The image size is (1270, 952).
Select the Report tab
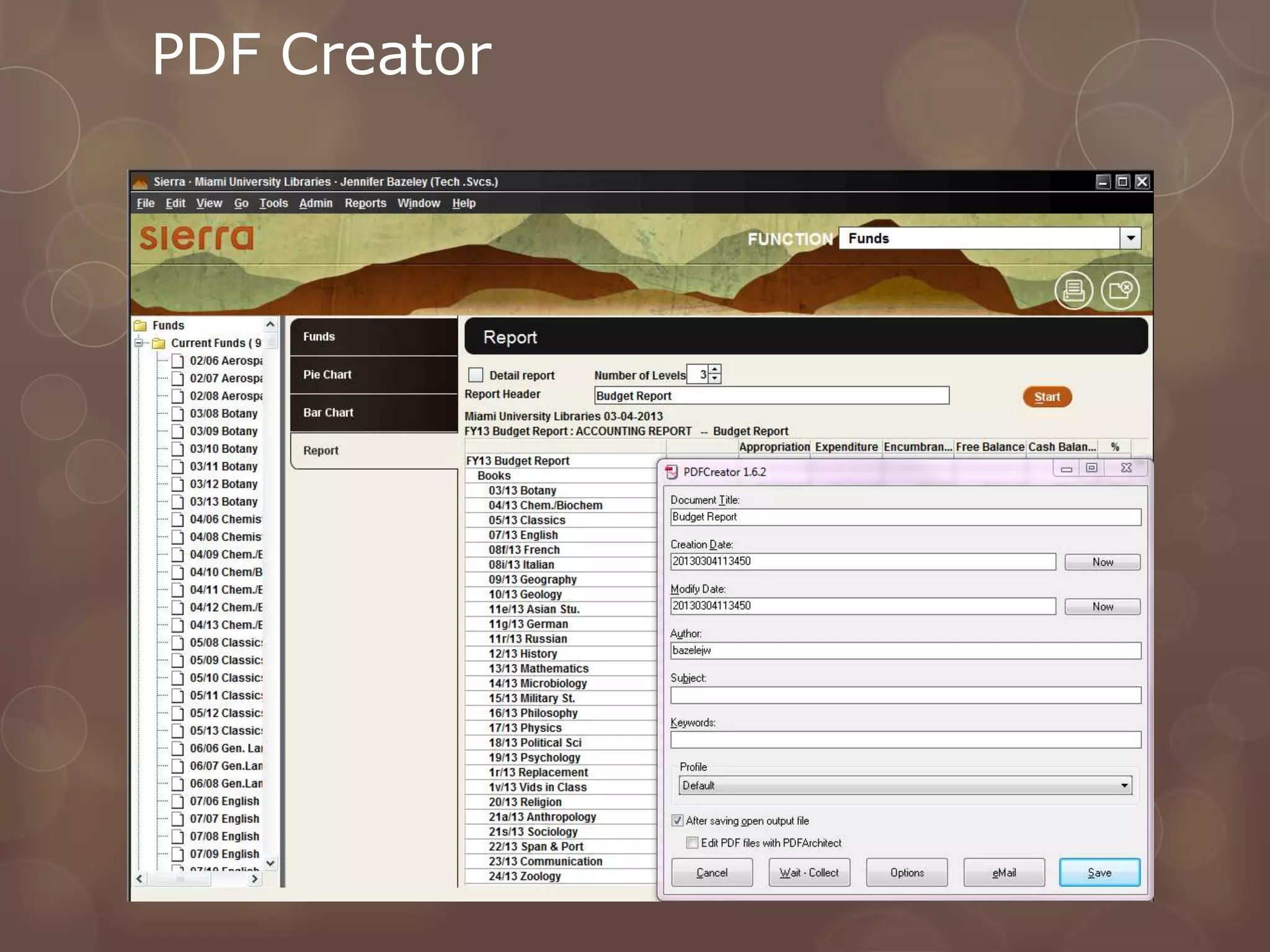(374, 451)
